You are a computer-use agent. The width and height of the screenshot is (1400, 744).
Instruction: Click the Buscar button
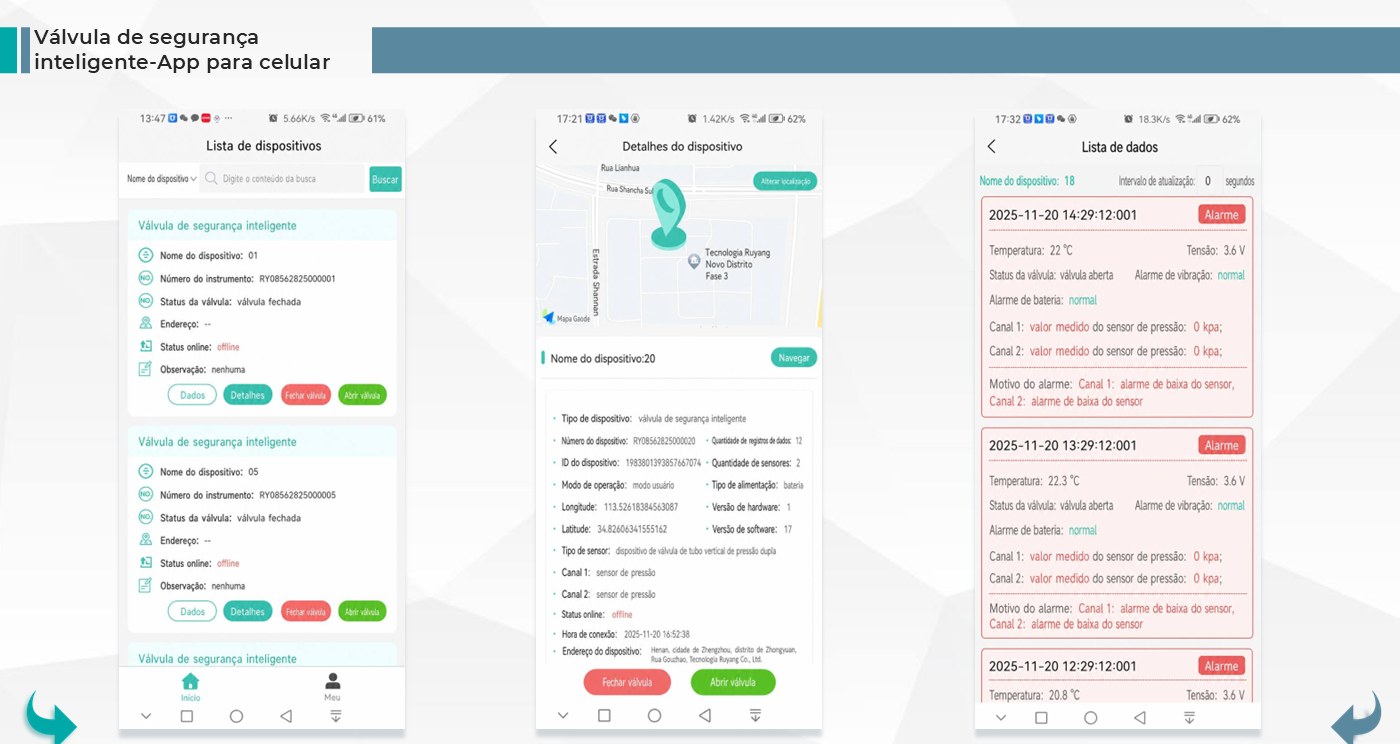coord(385,179)
